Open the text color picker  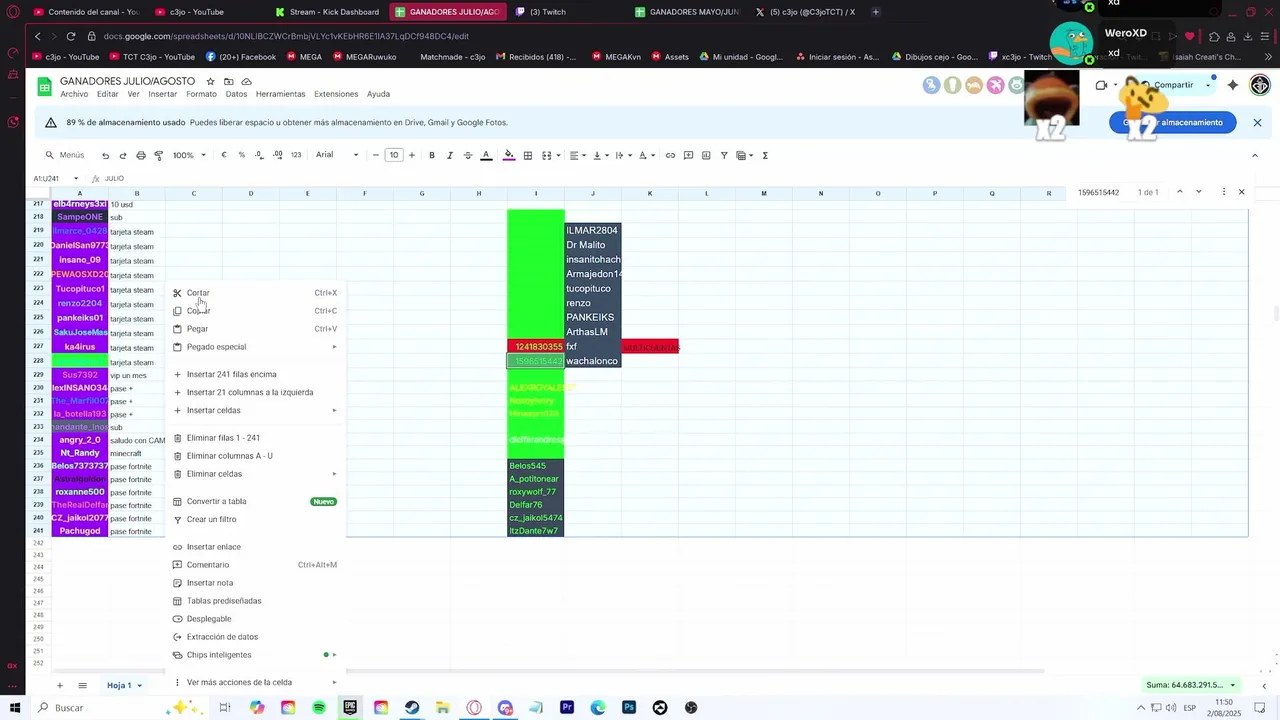click(486, 155)
